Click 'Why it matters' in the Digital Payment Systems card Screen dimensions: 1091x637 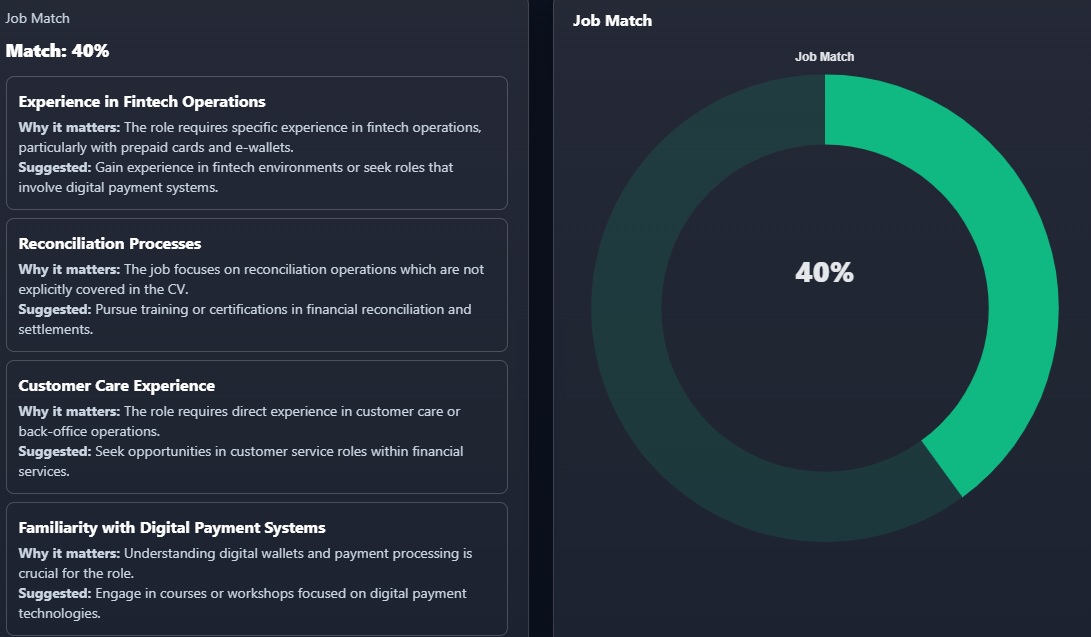click(x=69, y=553)
